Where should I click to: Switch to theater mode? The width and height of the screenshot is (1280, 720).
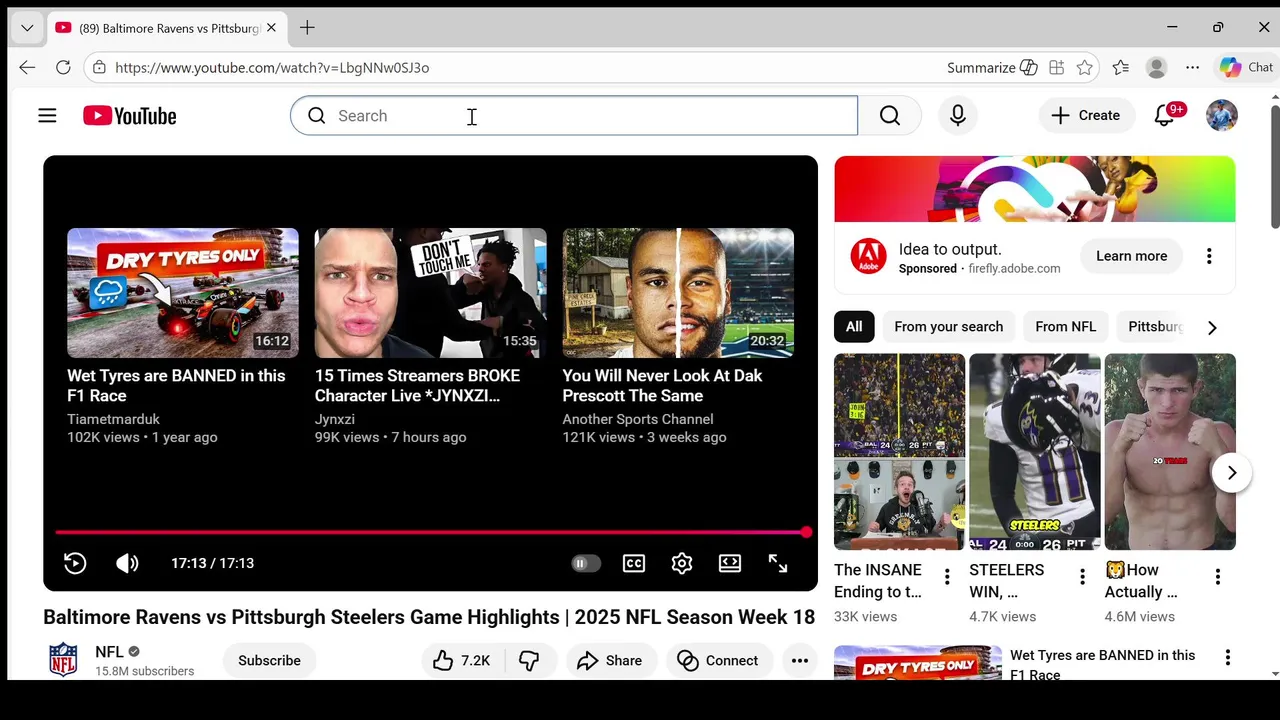[730, 563]
